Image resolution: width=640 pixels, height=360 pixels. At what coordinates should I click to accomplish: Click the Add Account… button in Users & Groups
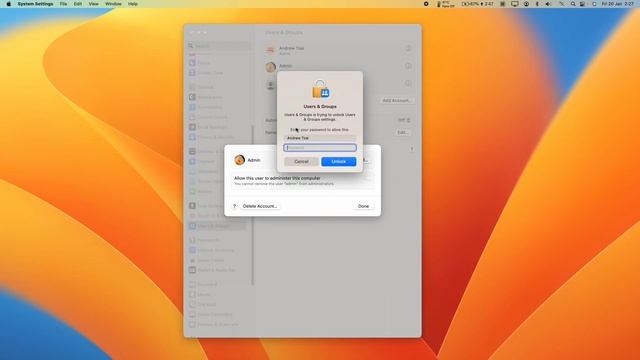(x=396, y=100)
